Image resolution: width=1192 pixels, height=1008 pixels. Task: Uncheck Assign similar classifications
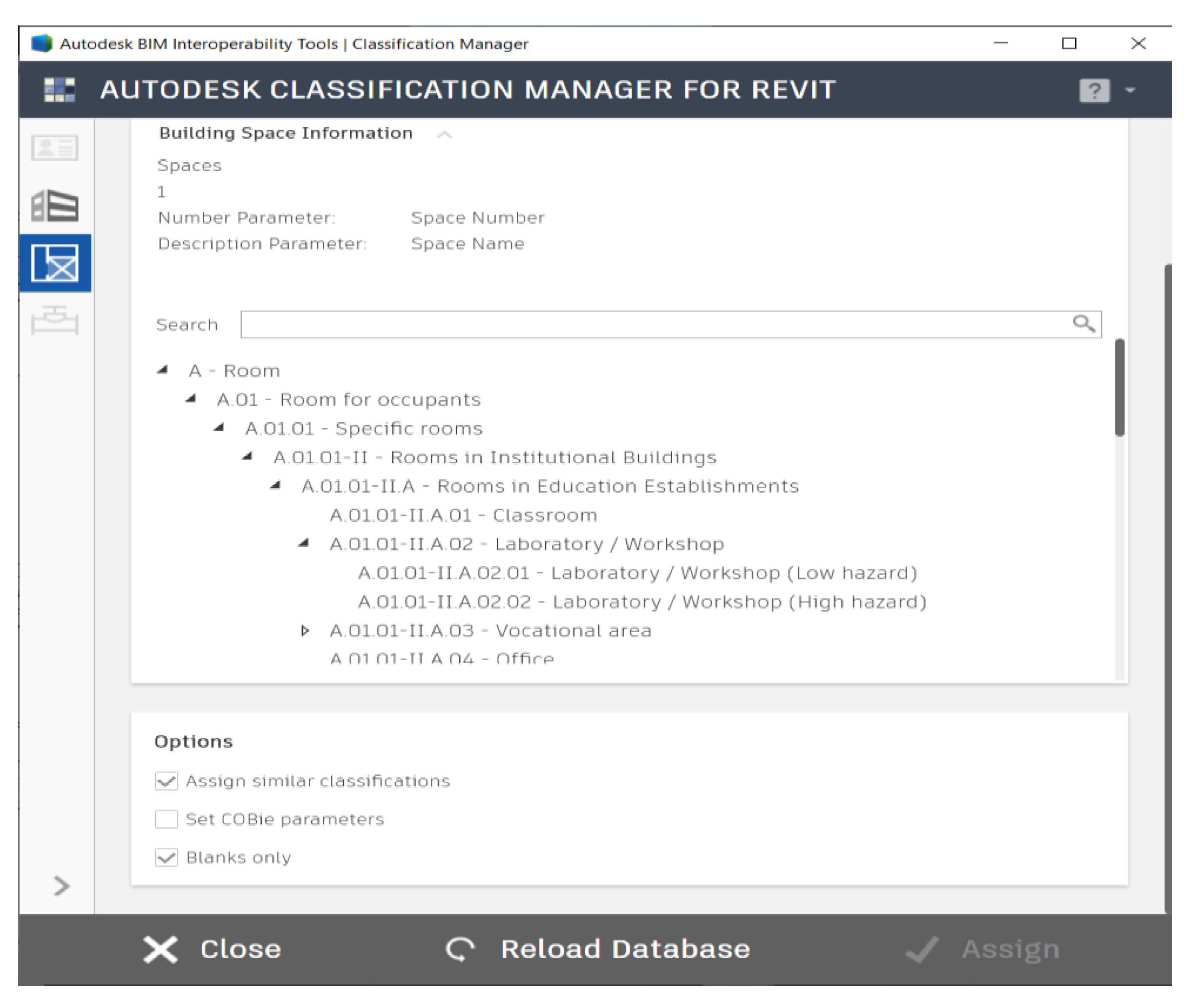[166, 781]
